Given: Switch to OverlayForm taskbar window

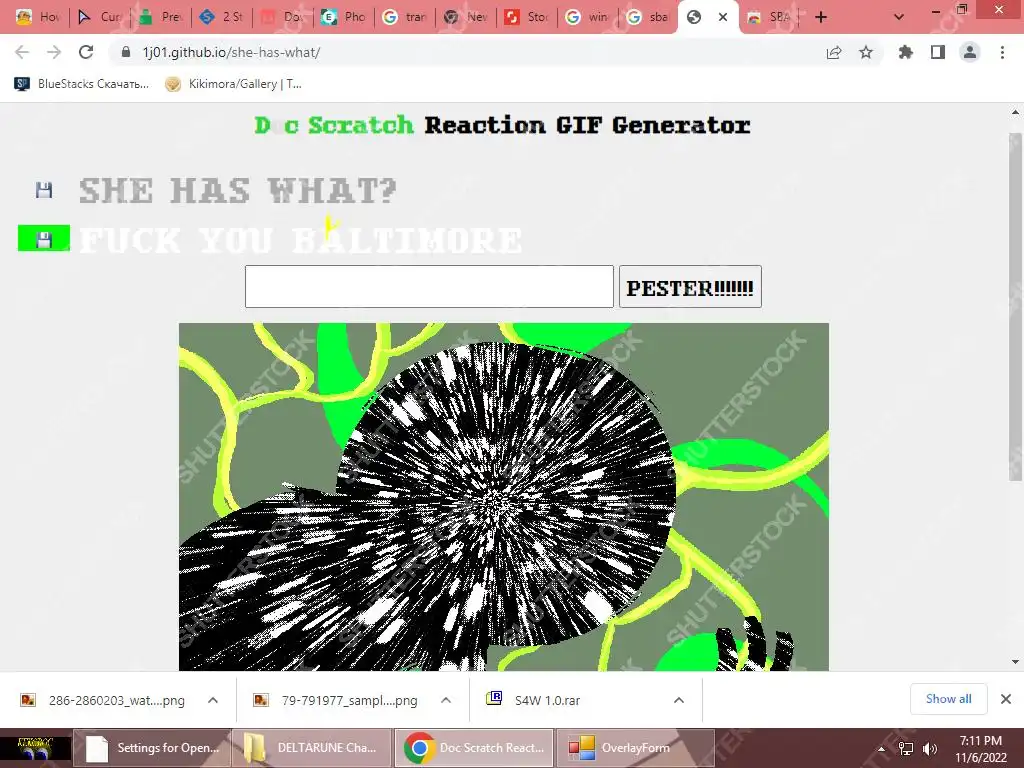Looking at the screenshot, I should pos(634,748).
